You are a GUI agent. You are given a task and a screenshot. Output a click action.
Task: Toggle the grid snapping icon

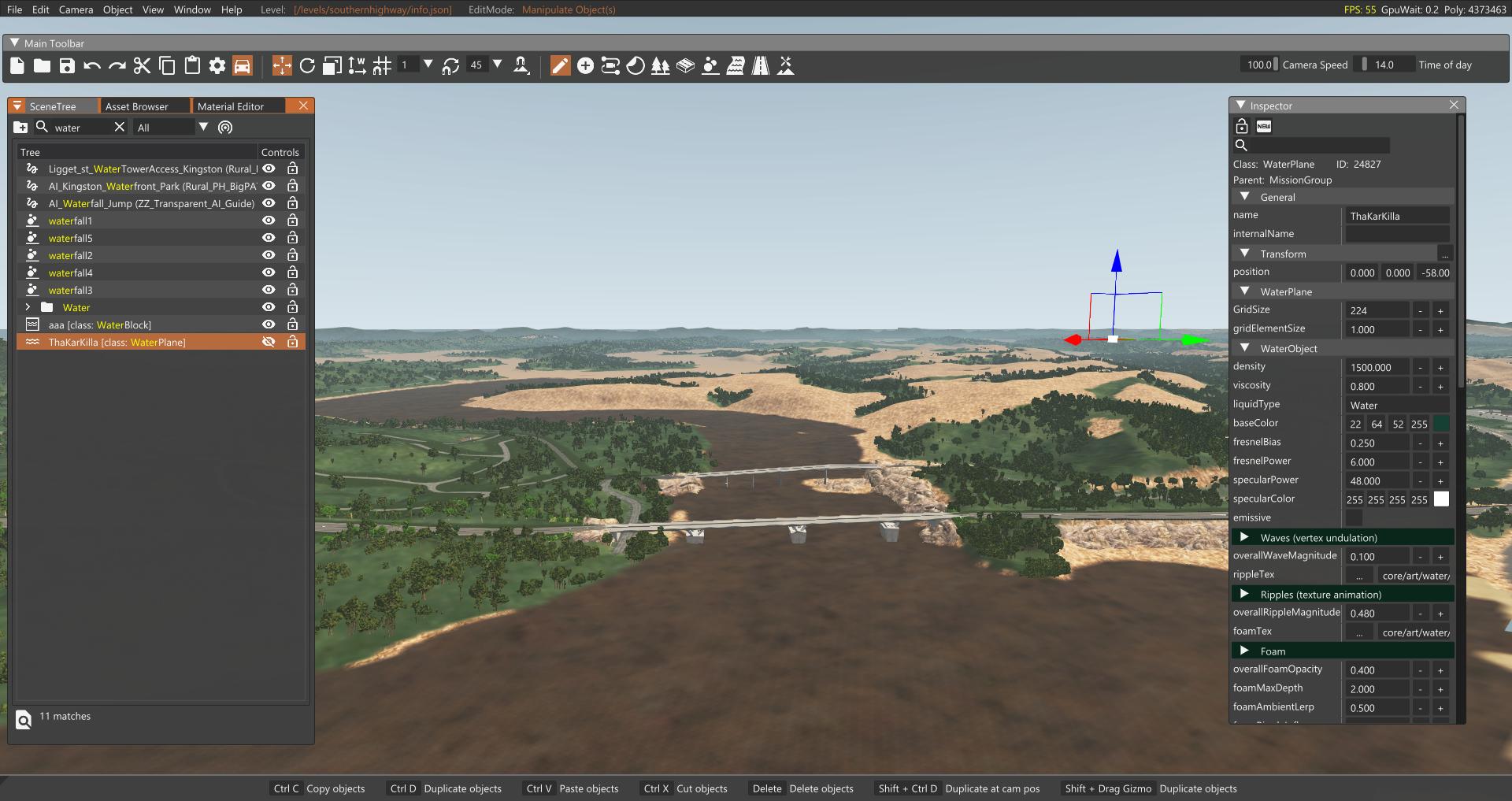pos(382,66)
